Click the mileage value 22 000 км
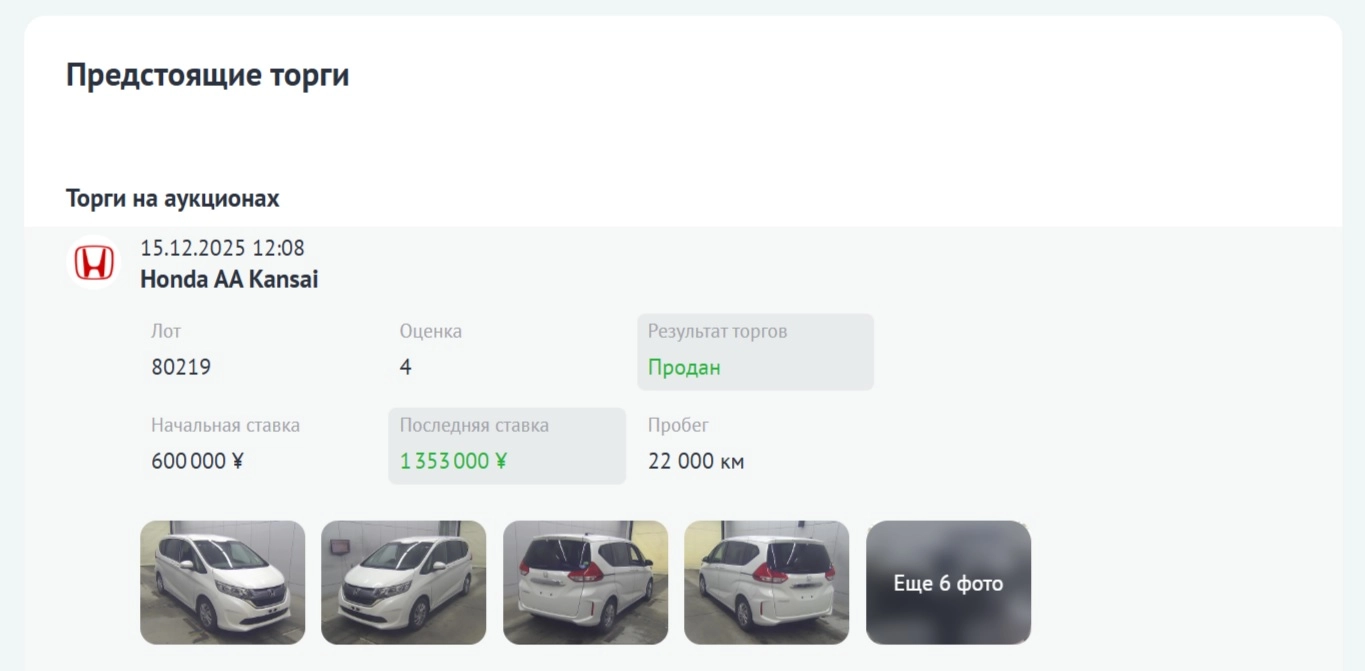This screenshot has height=671, width=1365. coord(696,461)
